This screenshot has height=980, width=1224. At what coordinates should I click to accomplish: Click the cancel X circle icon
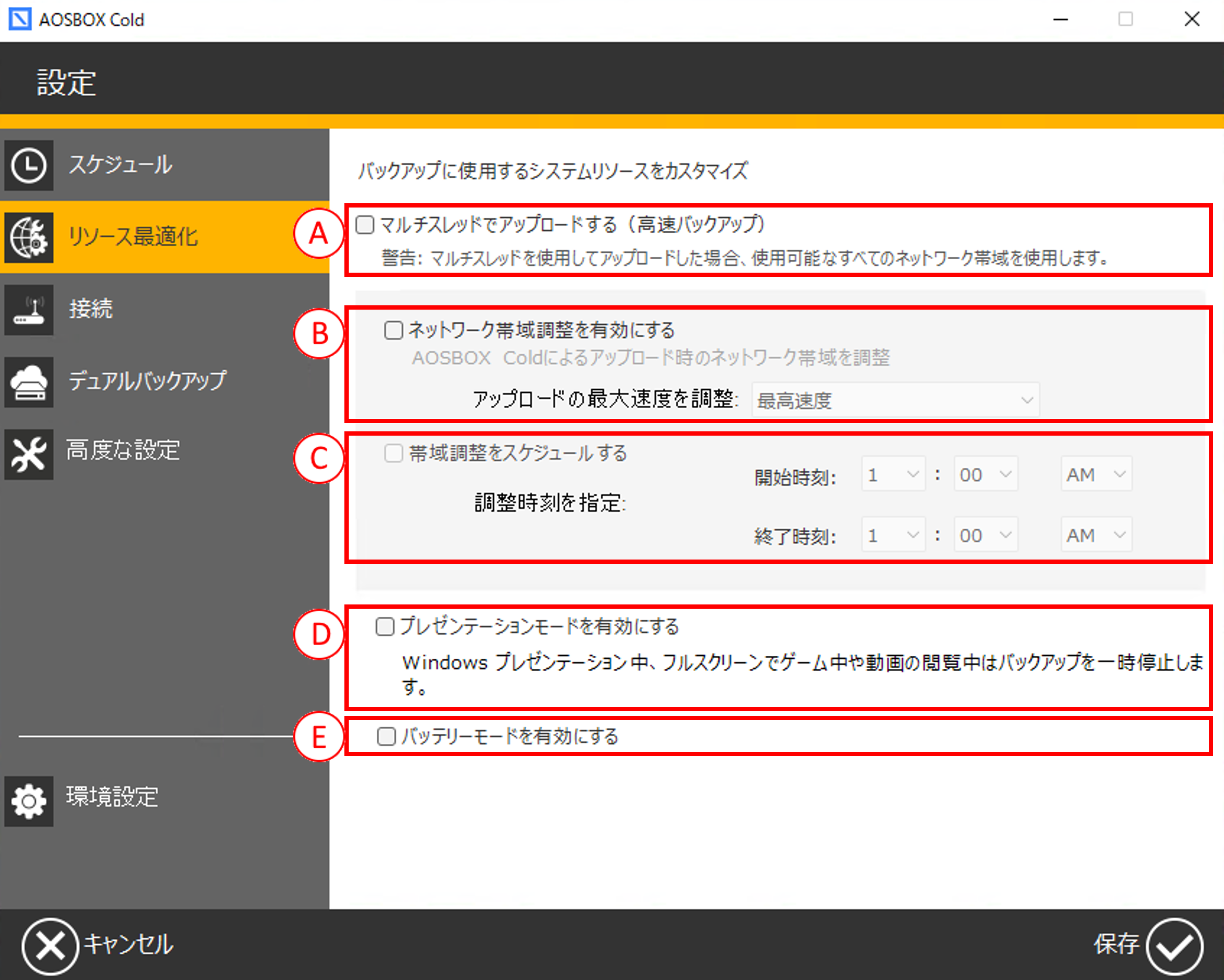pos(50,946)
